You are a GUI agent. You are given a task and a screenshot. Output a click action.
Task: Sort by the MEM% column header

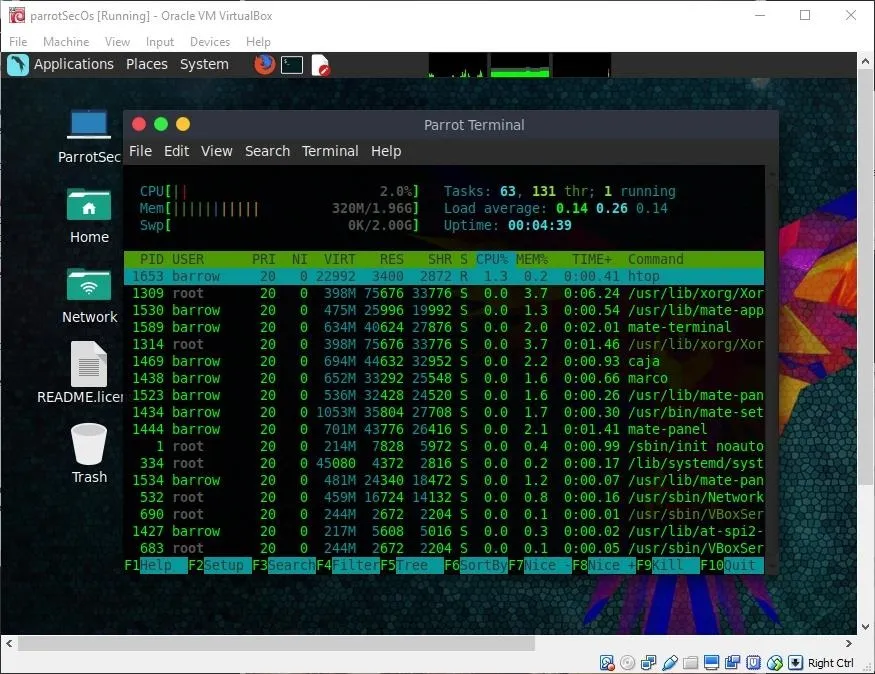[532, 259]
